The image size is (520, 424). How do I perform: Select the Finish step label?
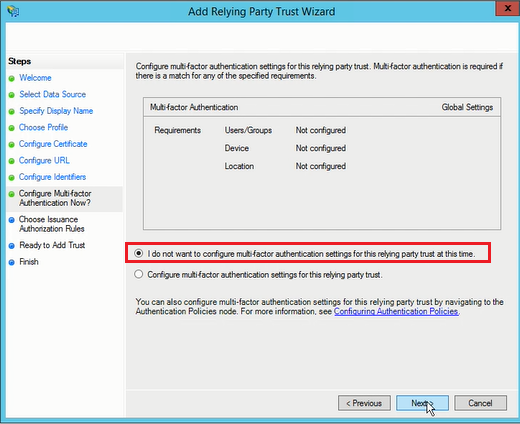coord(29,262)
